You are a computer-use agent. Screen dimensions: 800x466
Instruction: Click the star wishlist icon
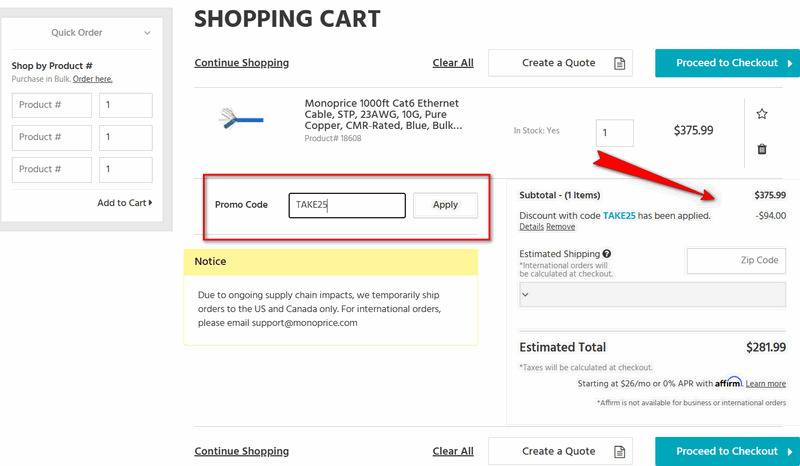coord(762,114)
